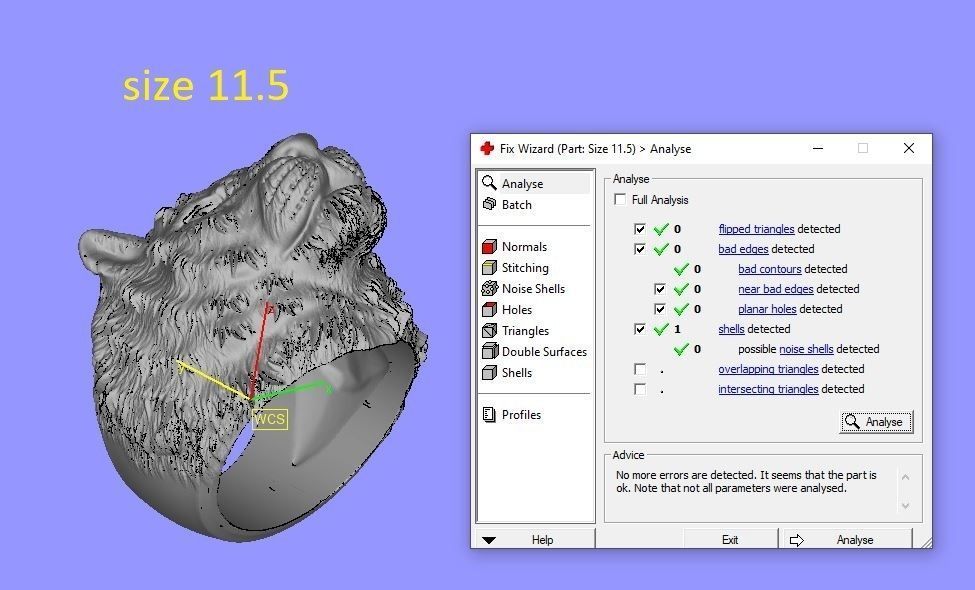Click the 'size 11.5' yellow caption
Screen dimensions: 975x590
point(206,85)
